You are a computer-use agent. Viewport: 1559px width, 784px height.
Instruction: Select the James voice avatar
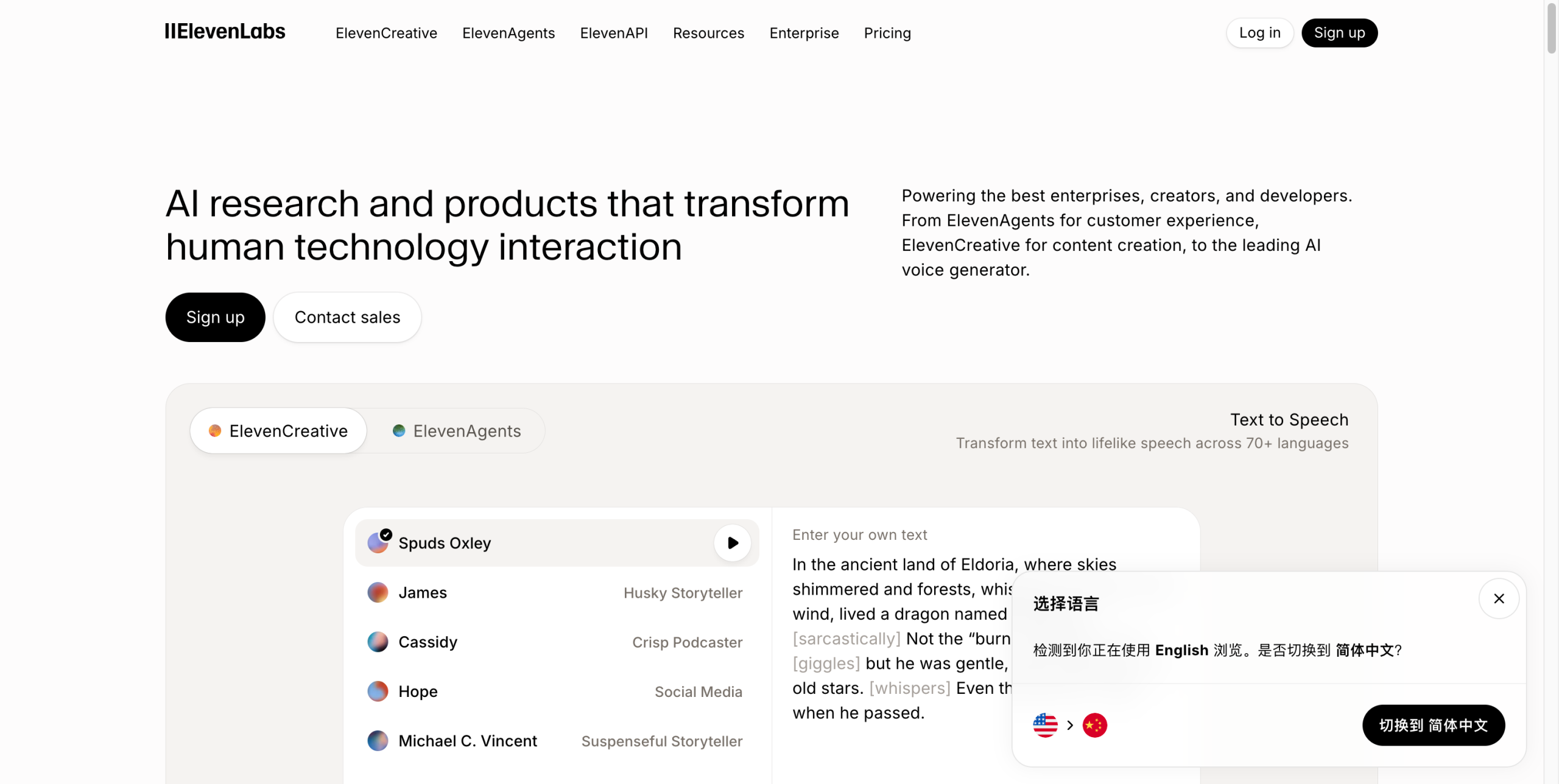(378, 592)
